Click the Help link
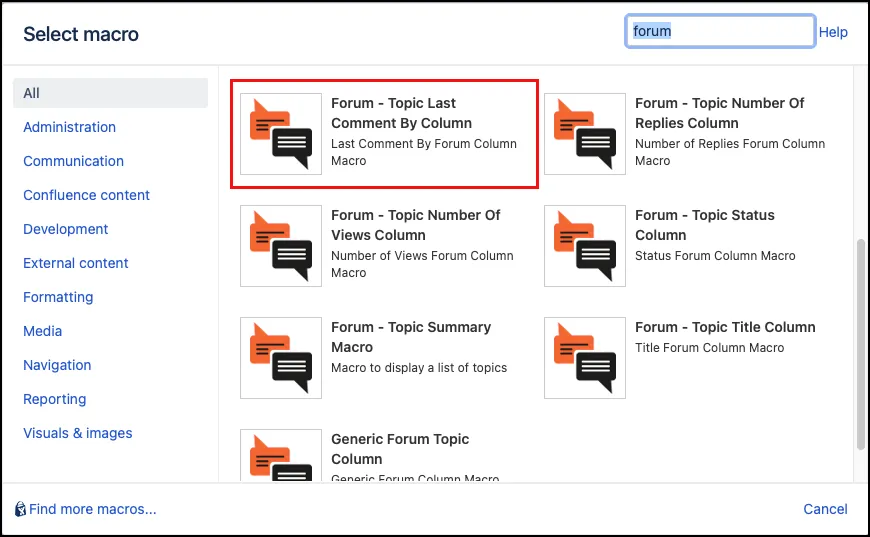Screen dimensions: 870x537 pyautogui.click(x=833, y=32)
